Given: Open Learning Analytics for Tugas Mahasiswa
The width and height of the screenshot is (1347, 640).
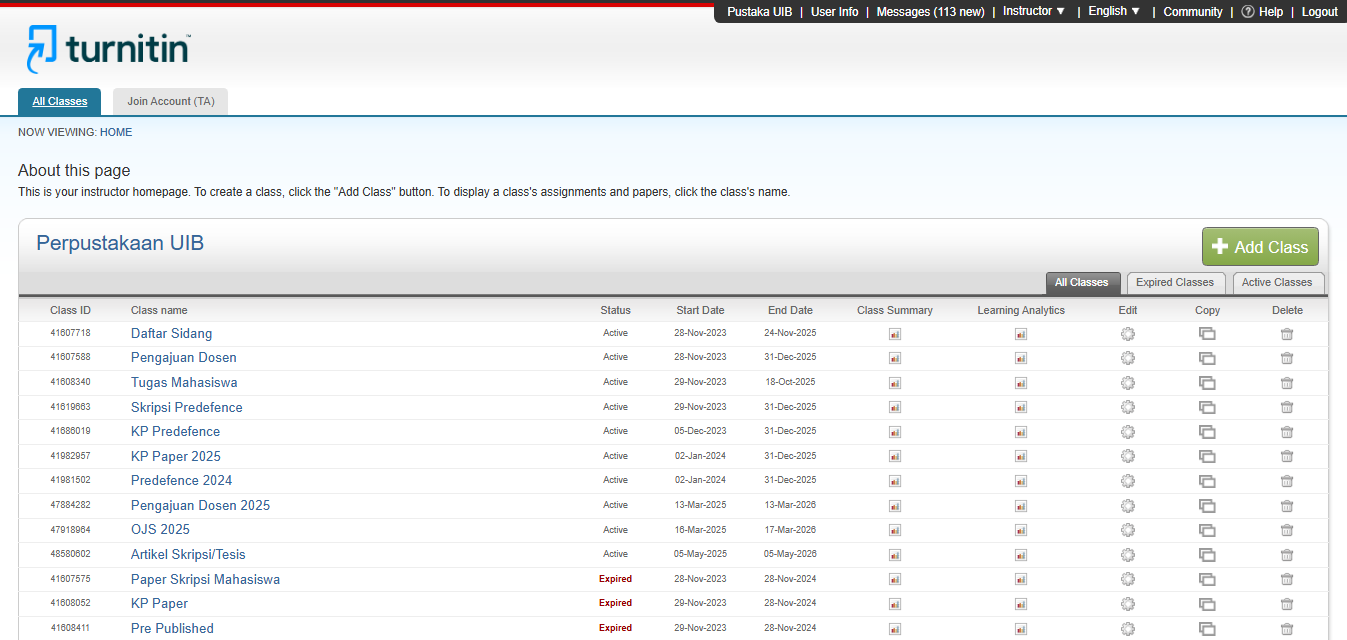Looking at the screenshot, I should (1021, 383).
